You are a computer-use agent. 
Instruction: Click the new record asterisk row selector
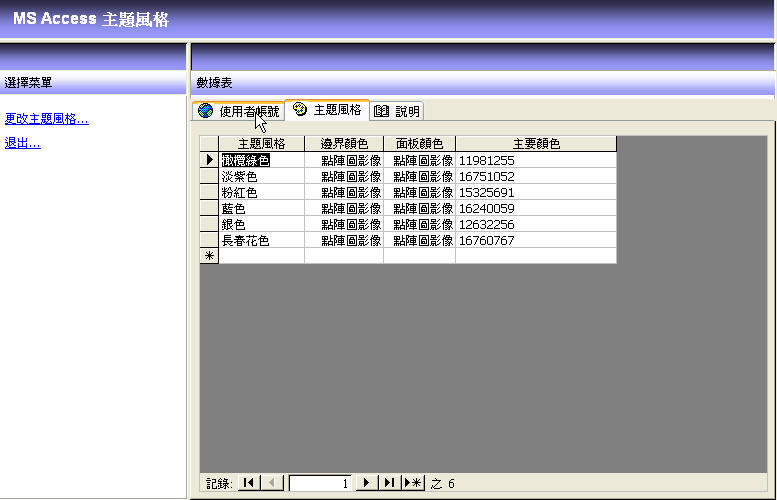click(x=209, y=256)
